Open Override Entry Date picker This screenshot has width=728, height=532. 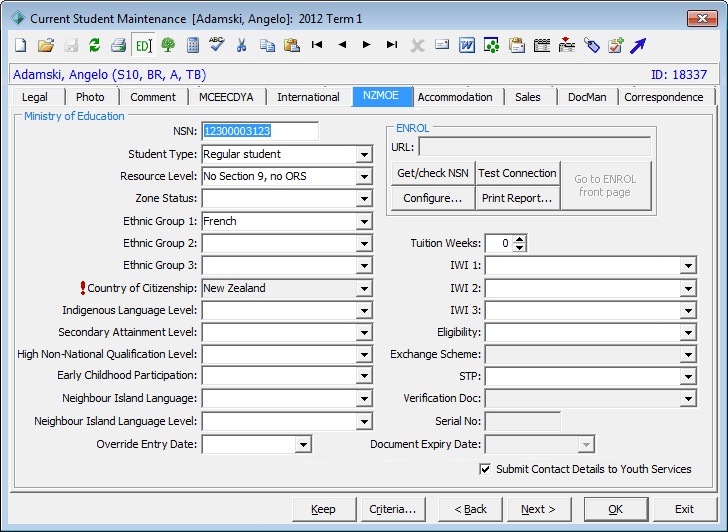(303, 444)
